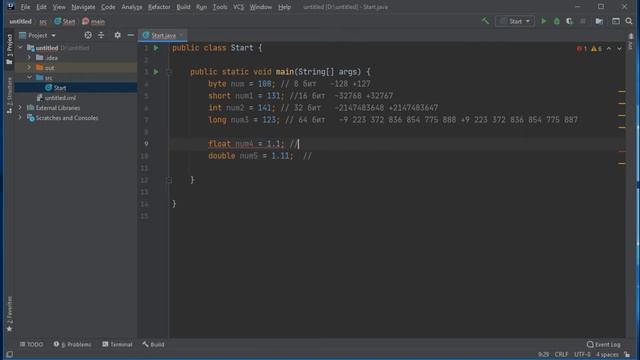Click the read-only lock icon in status bar
Screen dimensions: 640x360
pyautogui.click(x=627, y=355)
